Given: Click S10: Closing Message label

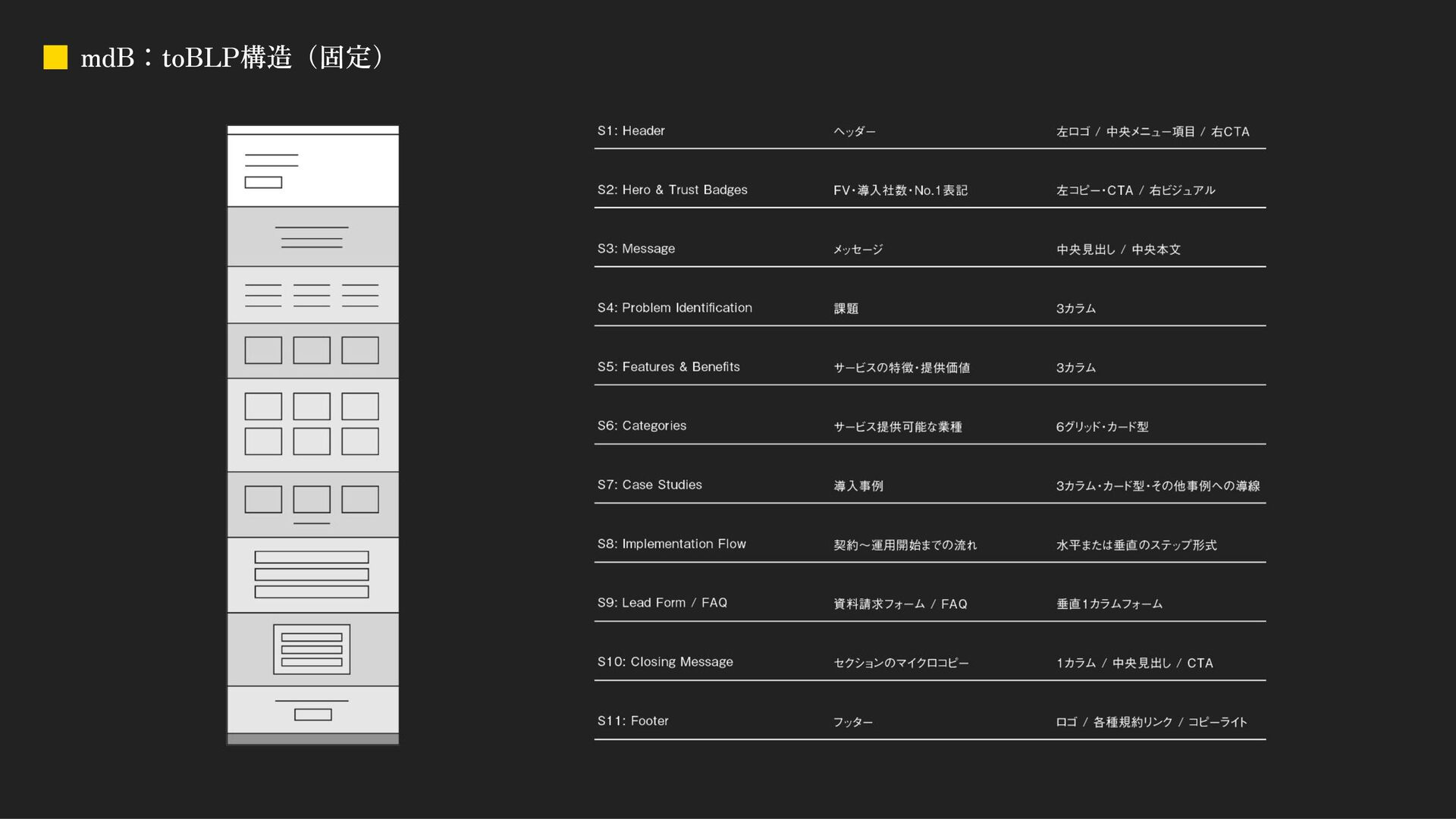Looking at the screenshot, I should coord(665,662).
